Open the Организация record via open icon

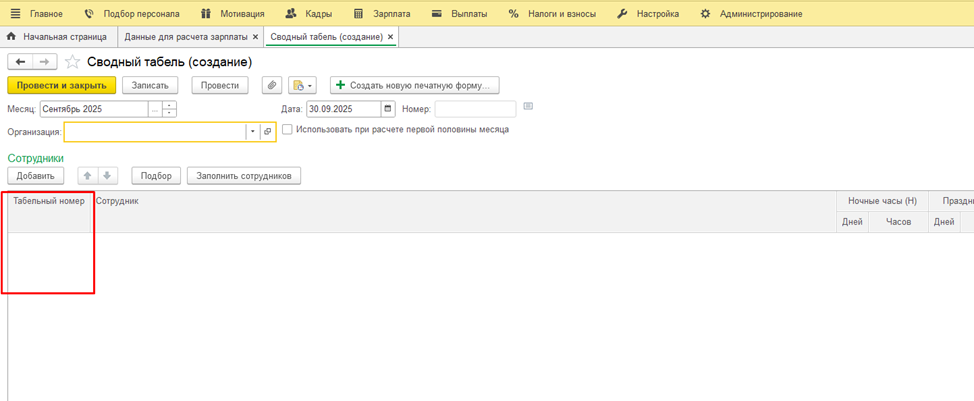(x=268, y=132)
